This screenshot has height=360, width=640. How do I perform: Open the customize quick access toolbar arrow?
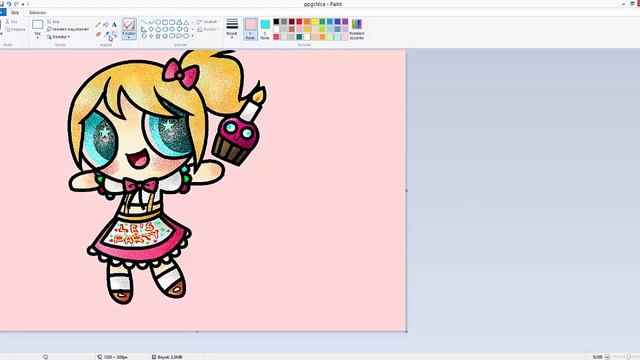[x=23, y=4]
